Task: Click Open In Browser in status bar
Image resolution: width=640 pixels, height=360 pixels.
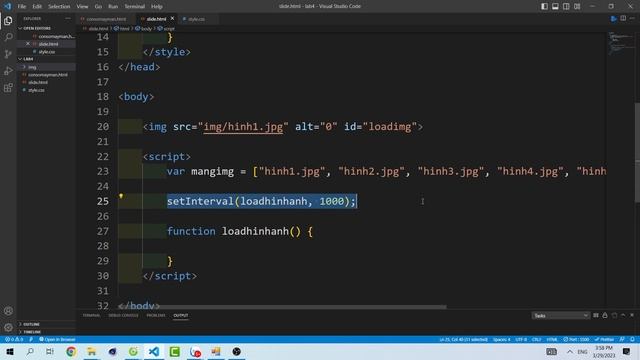Action: click(x=57, y=340)
